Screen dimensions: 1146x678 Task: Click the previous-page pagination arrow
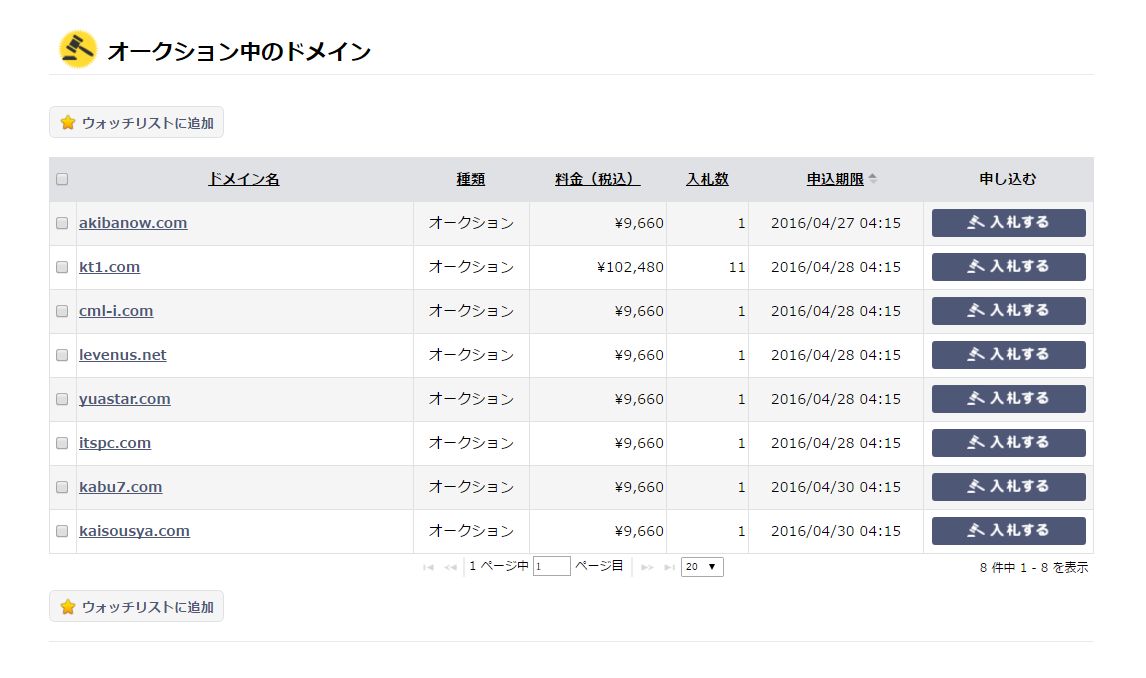click(450, 567)
